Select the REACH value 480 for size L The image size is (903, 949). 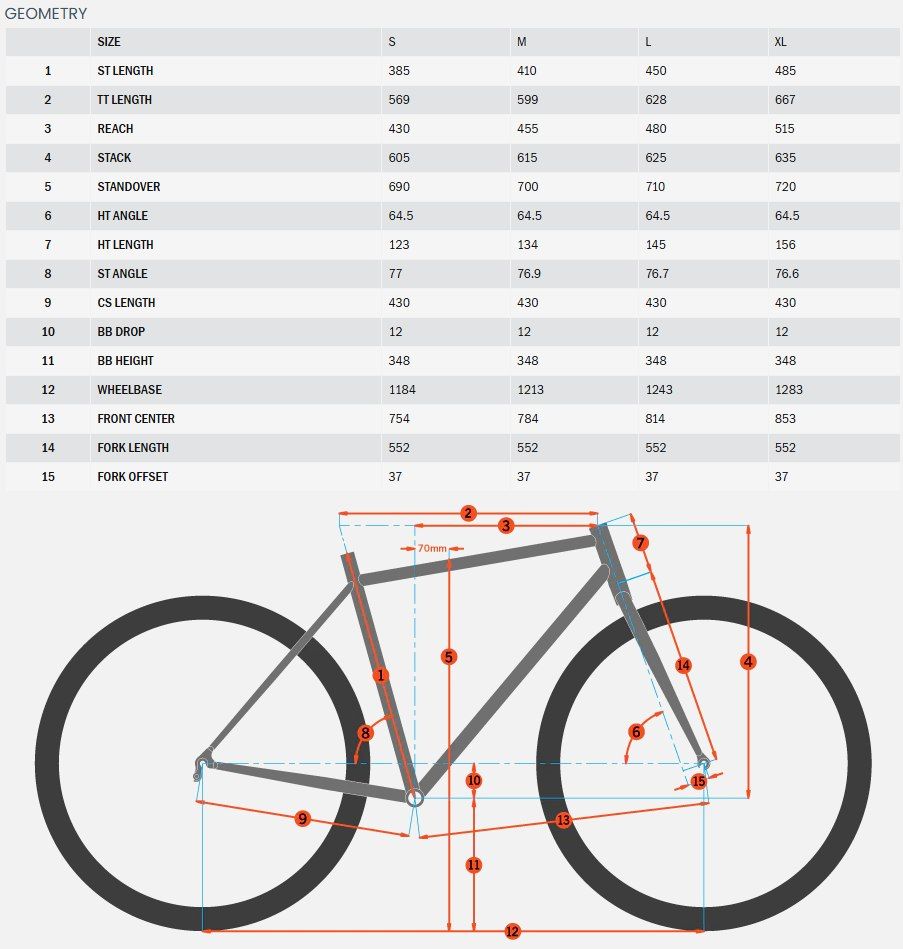click(656, 129)
